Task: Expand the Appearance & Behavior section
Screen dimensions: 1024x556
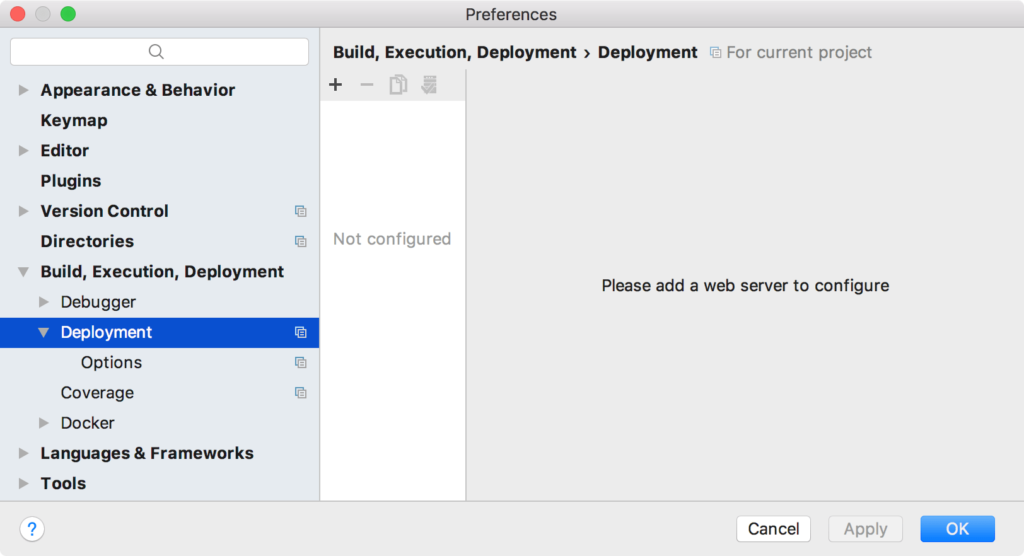Action: pos(24,90)
